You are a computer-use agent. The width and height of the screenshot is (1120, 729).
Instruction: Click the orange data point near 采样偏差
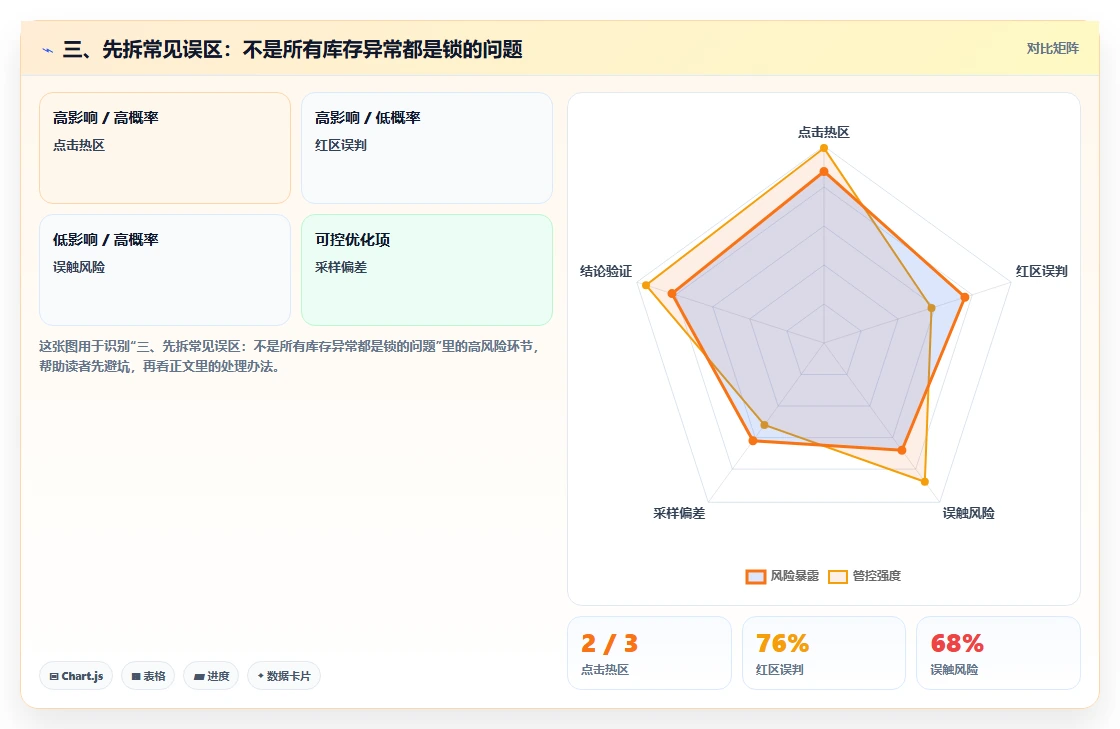tap(753, 441)
